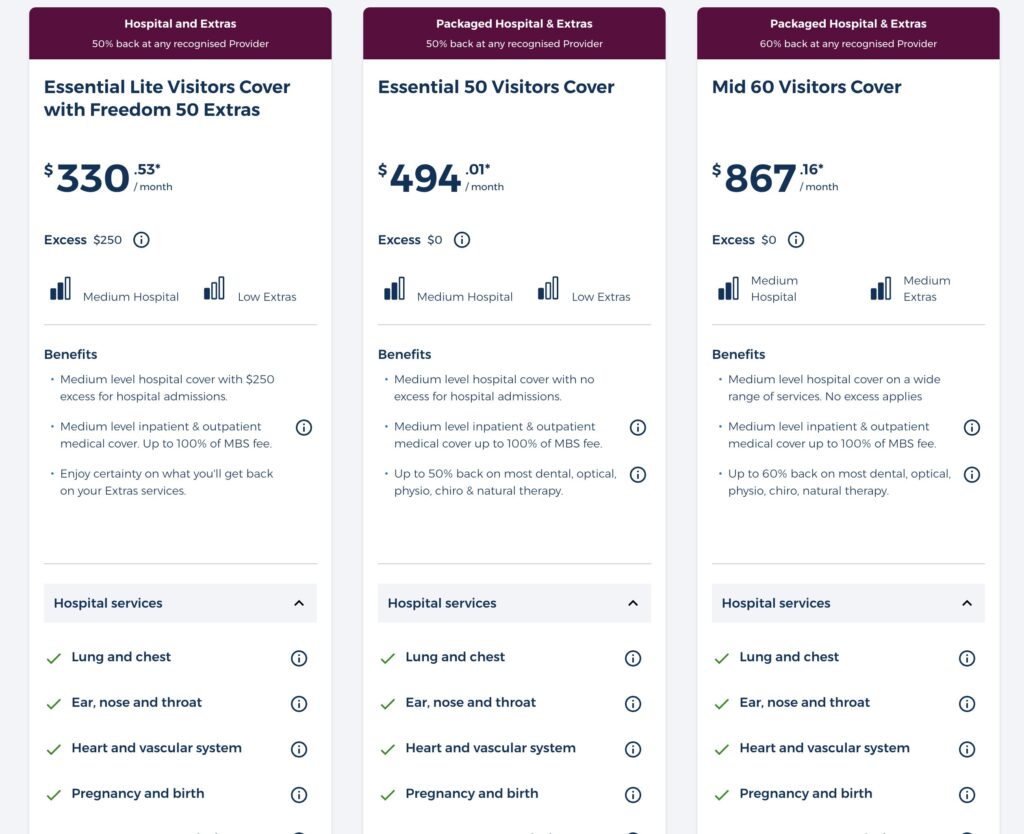Open info for Essential Lite inpatient & outpatient benefit
1024x834 pixels.
(304, 427)
